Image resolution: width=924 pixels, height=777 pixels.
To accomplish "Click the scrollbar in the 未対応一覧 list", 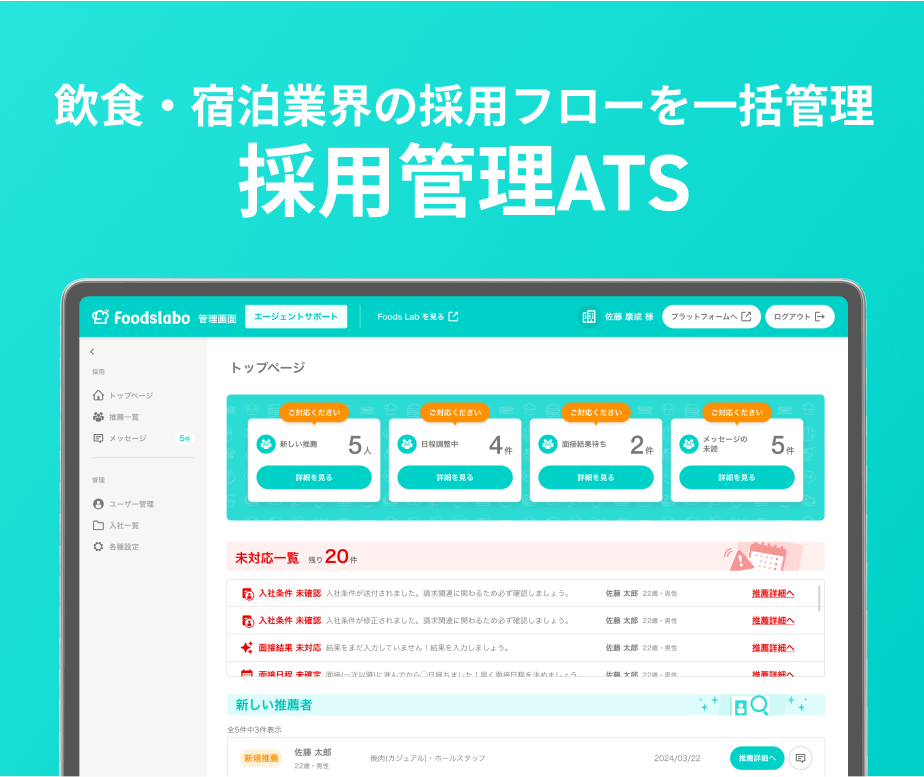I will (819, 598).
